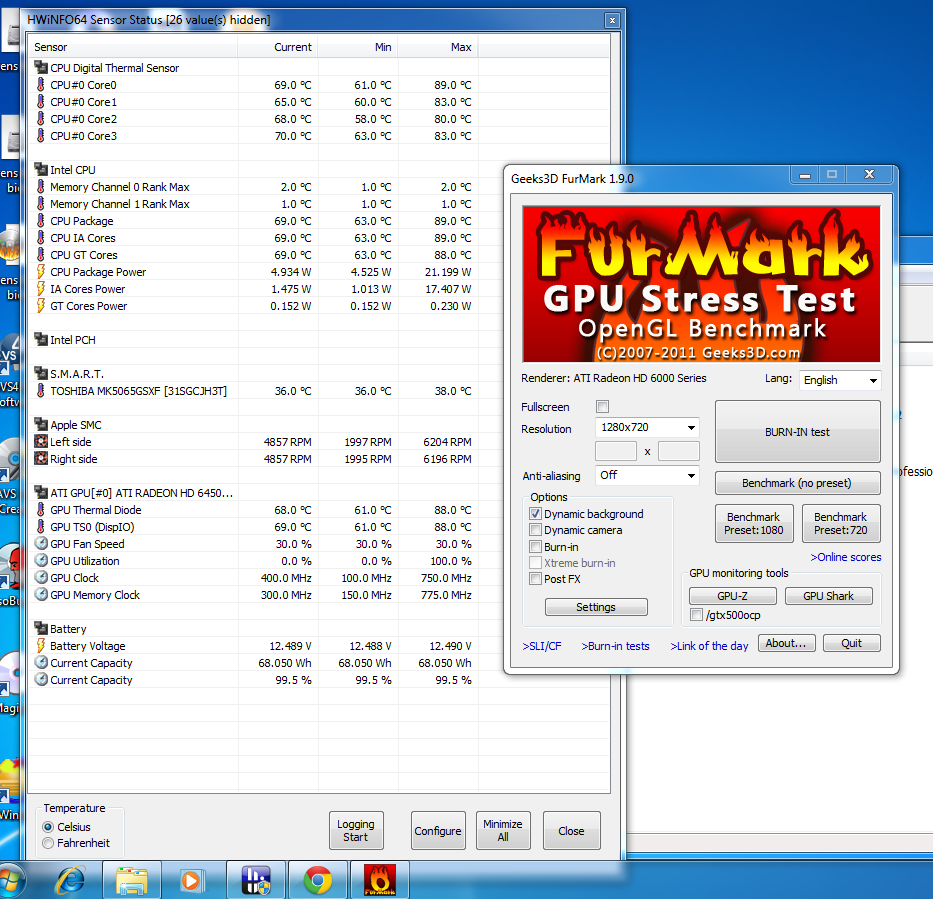
Task: Click the lightning icon beside CPU Package Power
Action: [40, 272]
